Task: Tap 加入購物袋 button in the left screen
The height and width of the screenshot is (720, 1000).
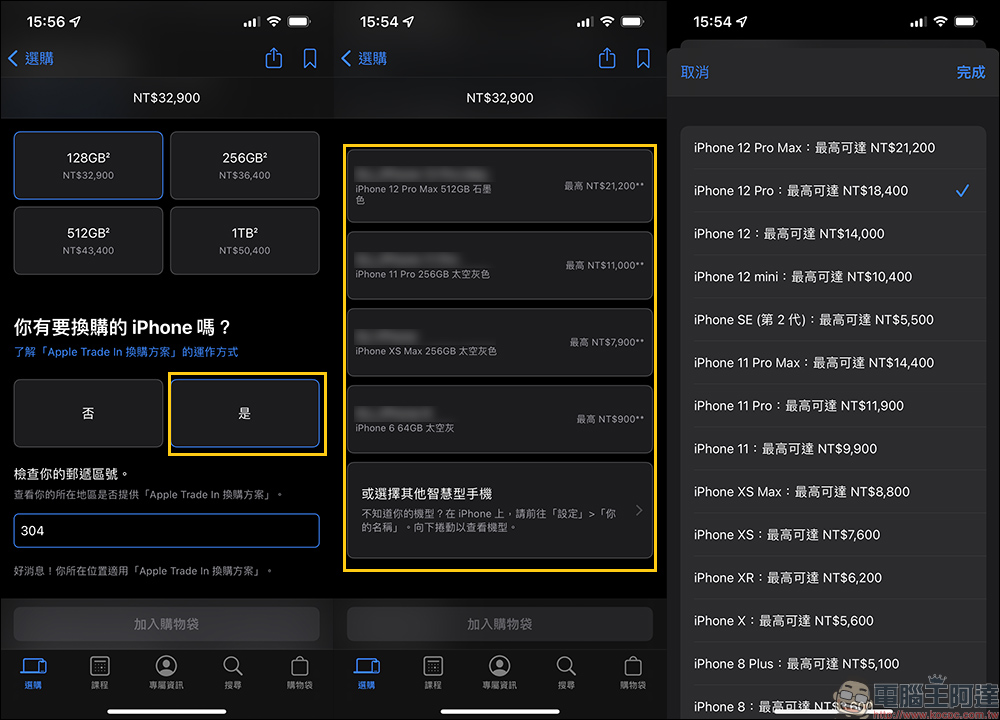Action: click(x=166, y=624)
